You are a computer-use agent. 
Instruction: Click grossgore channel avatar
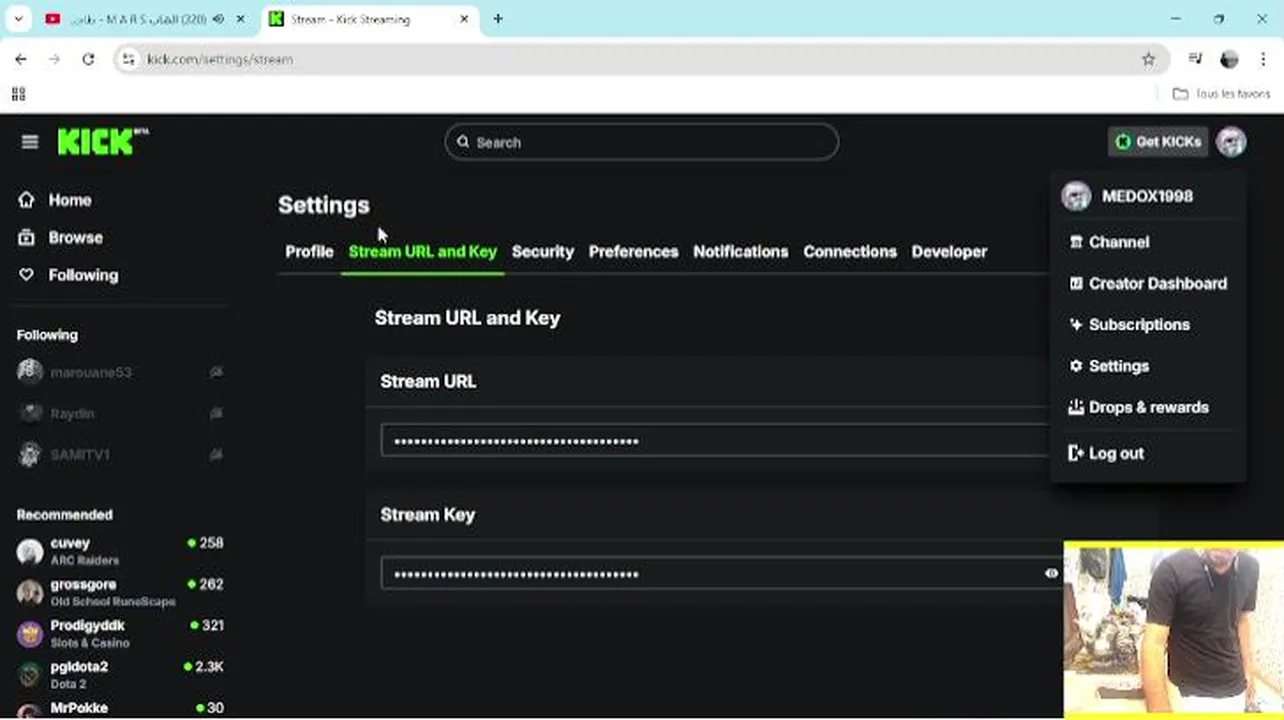pos(30,592)
